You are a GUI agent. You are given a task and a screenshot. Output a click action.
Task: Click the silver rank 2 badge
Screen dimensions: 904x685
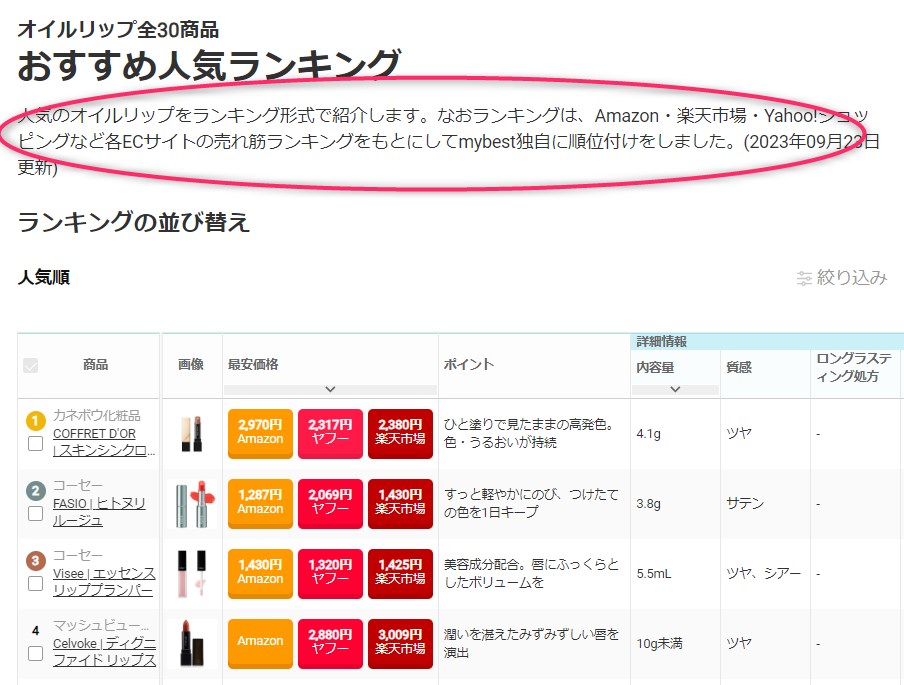pos(36,491)
